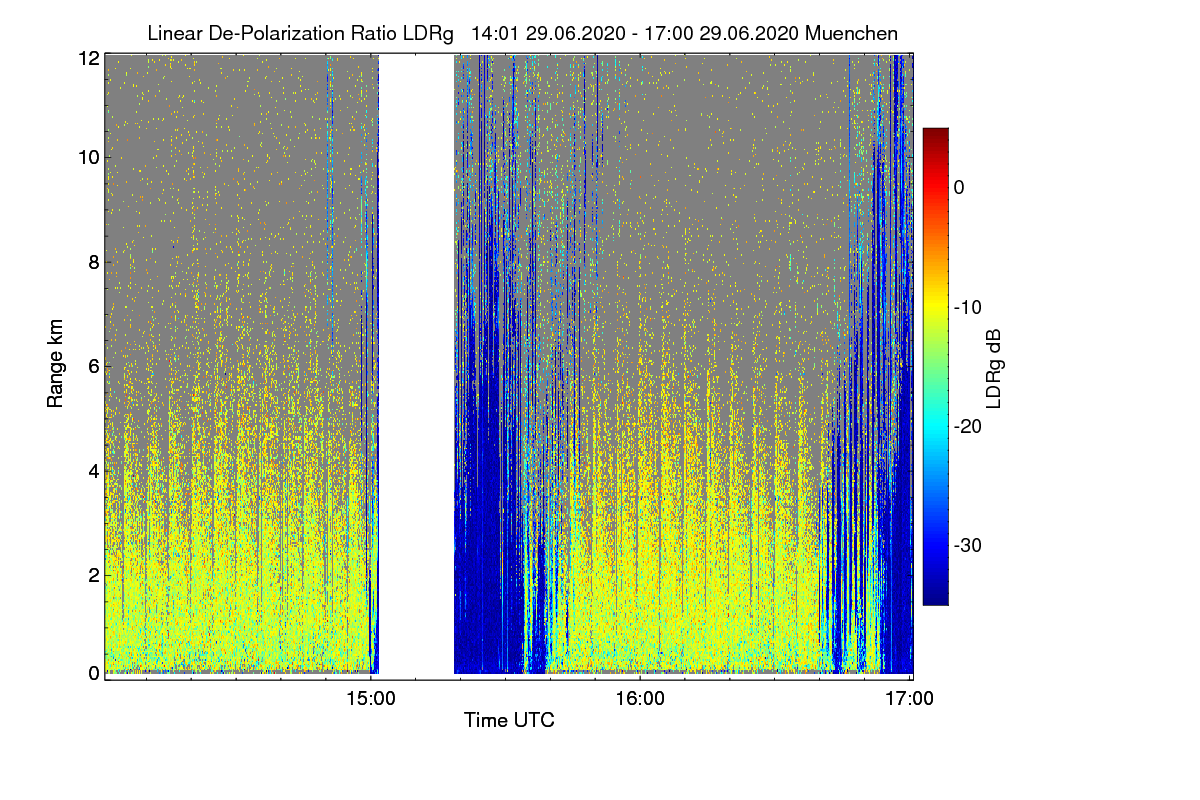1200x800 pixels.
Task: Click the 2 km range tick label
Action: pos(93,574)
